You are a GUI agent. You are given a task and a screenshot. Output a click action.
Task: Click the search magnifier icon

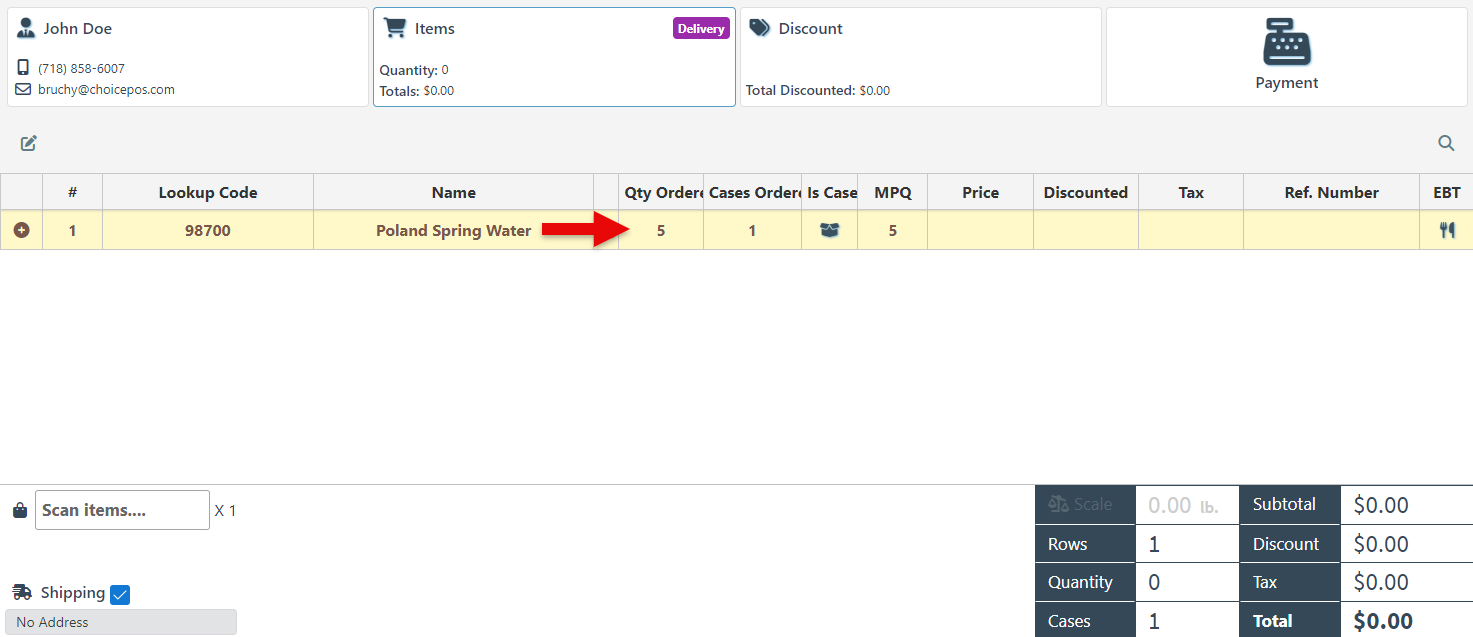1446,143
